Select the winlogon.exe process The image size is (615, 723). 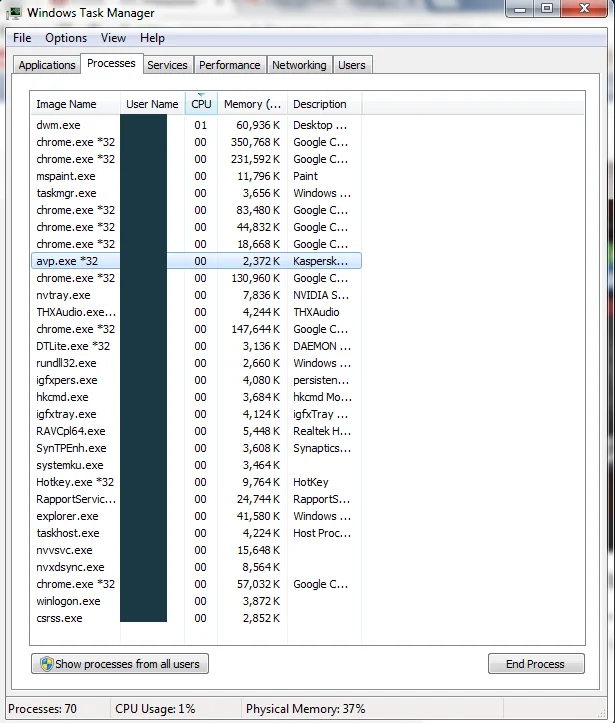click(x=196, y=601)
